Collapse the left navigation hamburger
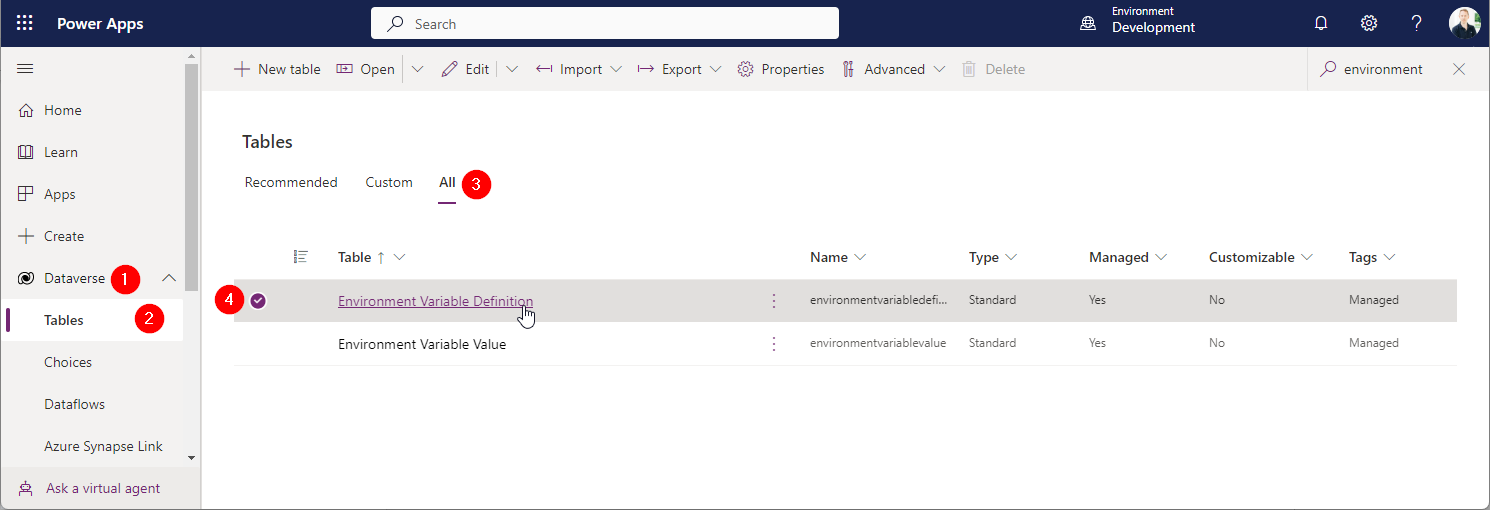This screenshot has height=510, width=1490. click(x=26, y=68)
